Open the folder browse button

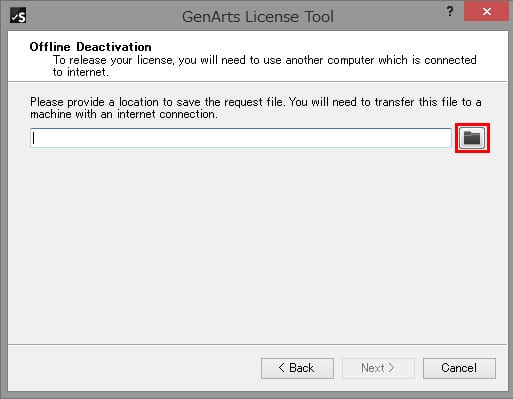coord(472,138)
